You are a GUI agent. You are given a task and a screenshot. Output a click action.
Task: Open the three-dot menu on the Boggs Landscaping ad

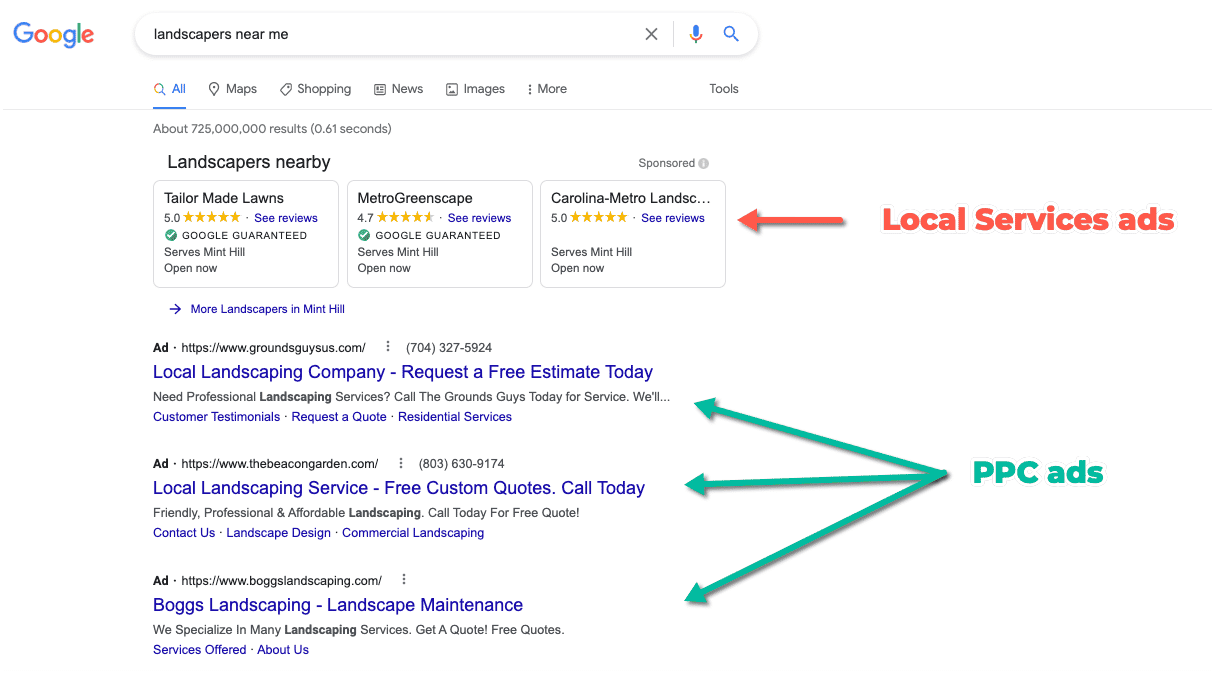point(404,579)
